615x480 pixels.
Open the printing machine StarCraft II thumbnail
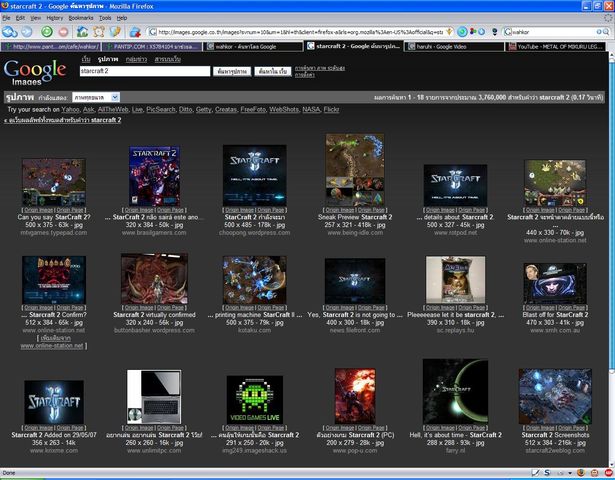pos(255,280)
